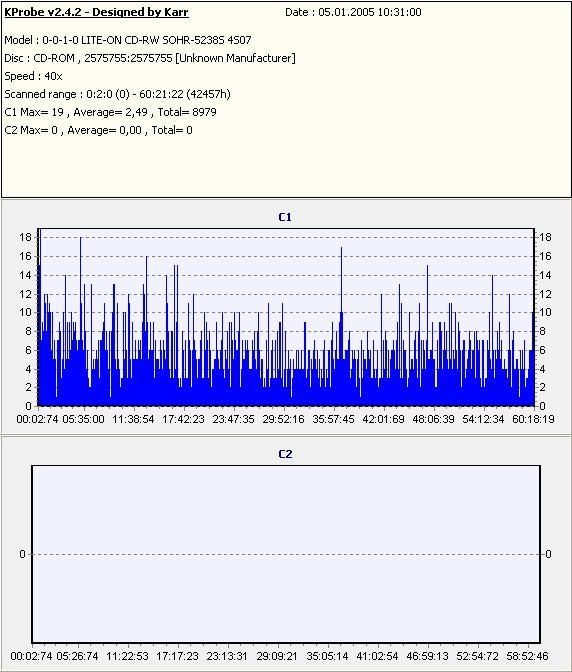572x672 pixels.
Task: Click the Disc CD-ROM manufacturer line
Action: tap(150, 58)
